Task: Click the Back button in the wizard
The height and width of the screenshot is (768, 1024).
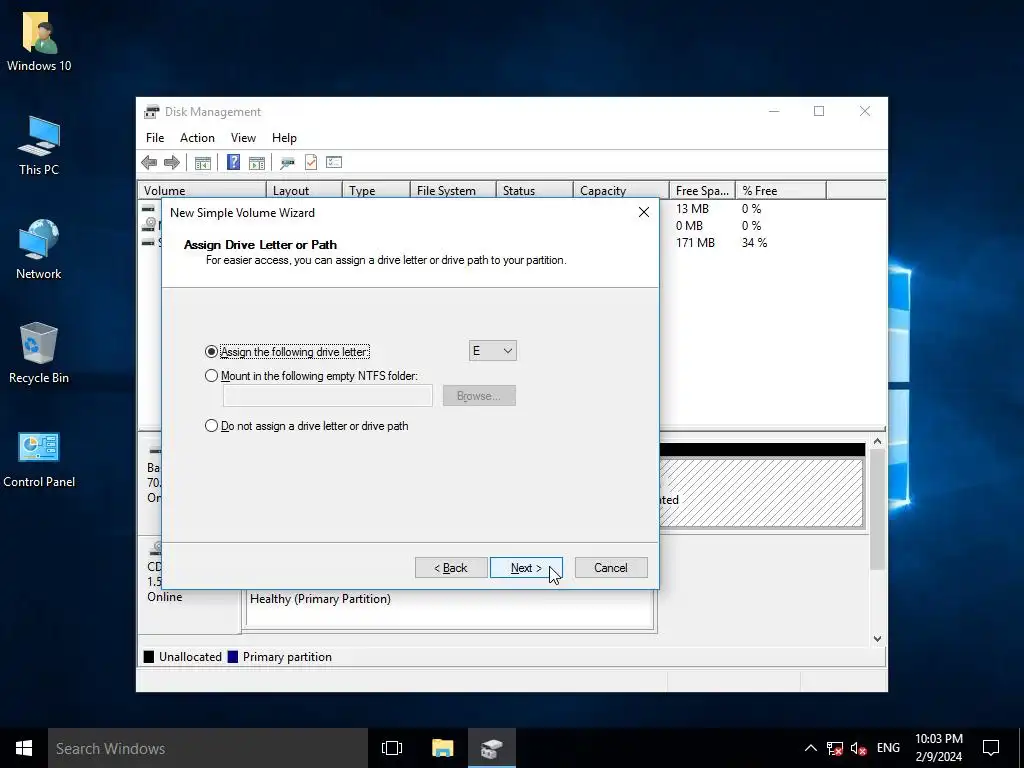Action: 451,568
